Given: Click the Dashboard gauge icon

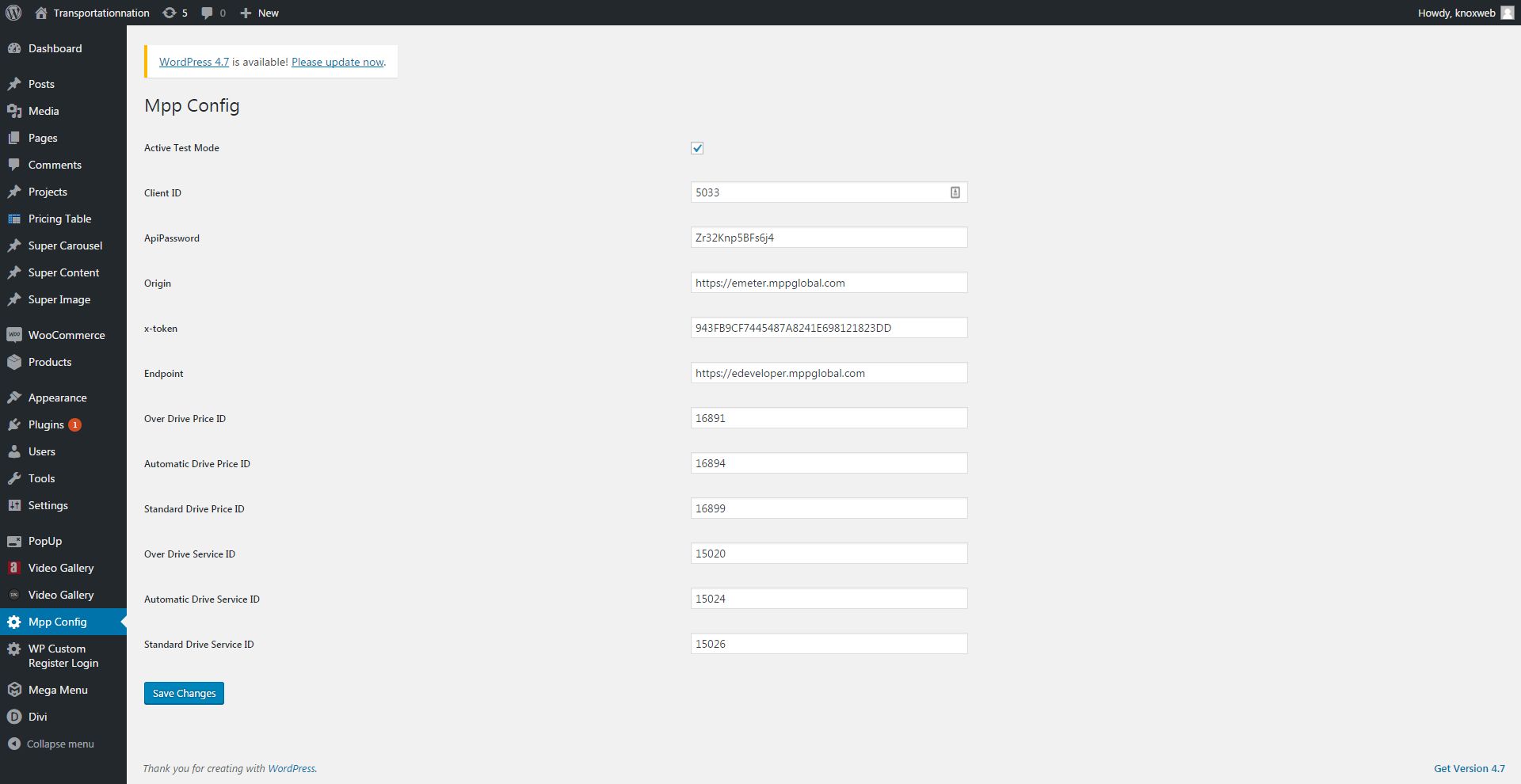Looking at the screenshot, I should pyautogui.click(x=14, y=48).
